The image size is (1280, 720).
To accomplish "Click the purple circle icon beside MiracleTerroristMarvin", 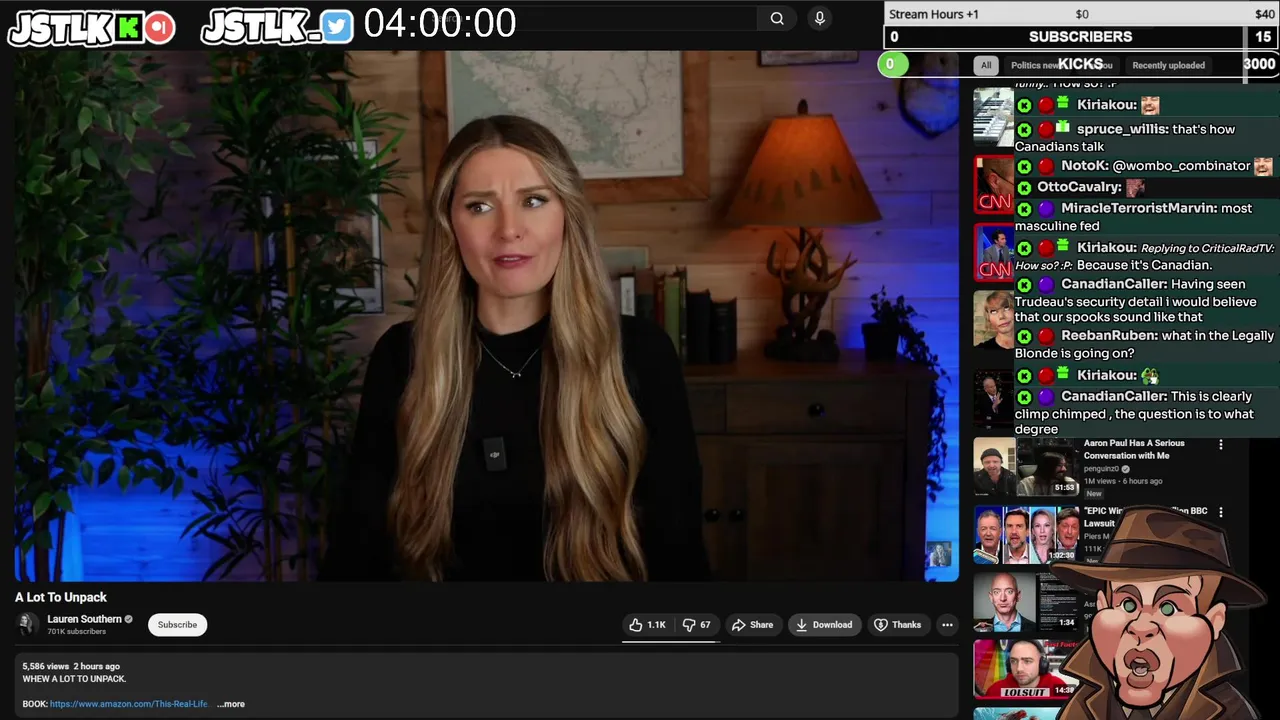I will pyautogui.click(x=1045, y=209).
